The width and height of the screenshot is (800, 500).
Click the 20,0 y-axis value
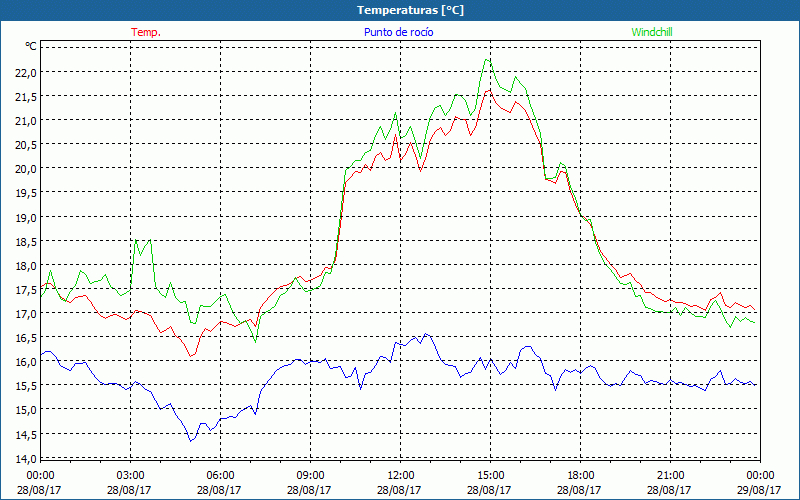(27, 168)
